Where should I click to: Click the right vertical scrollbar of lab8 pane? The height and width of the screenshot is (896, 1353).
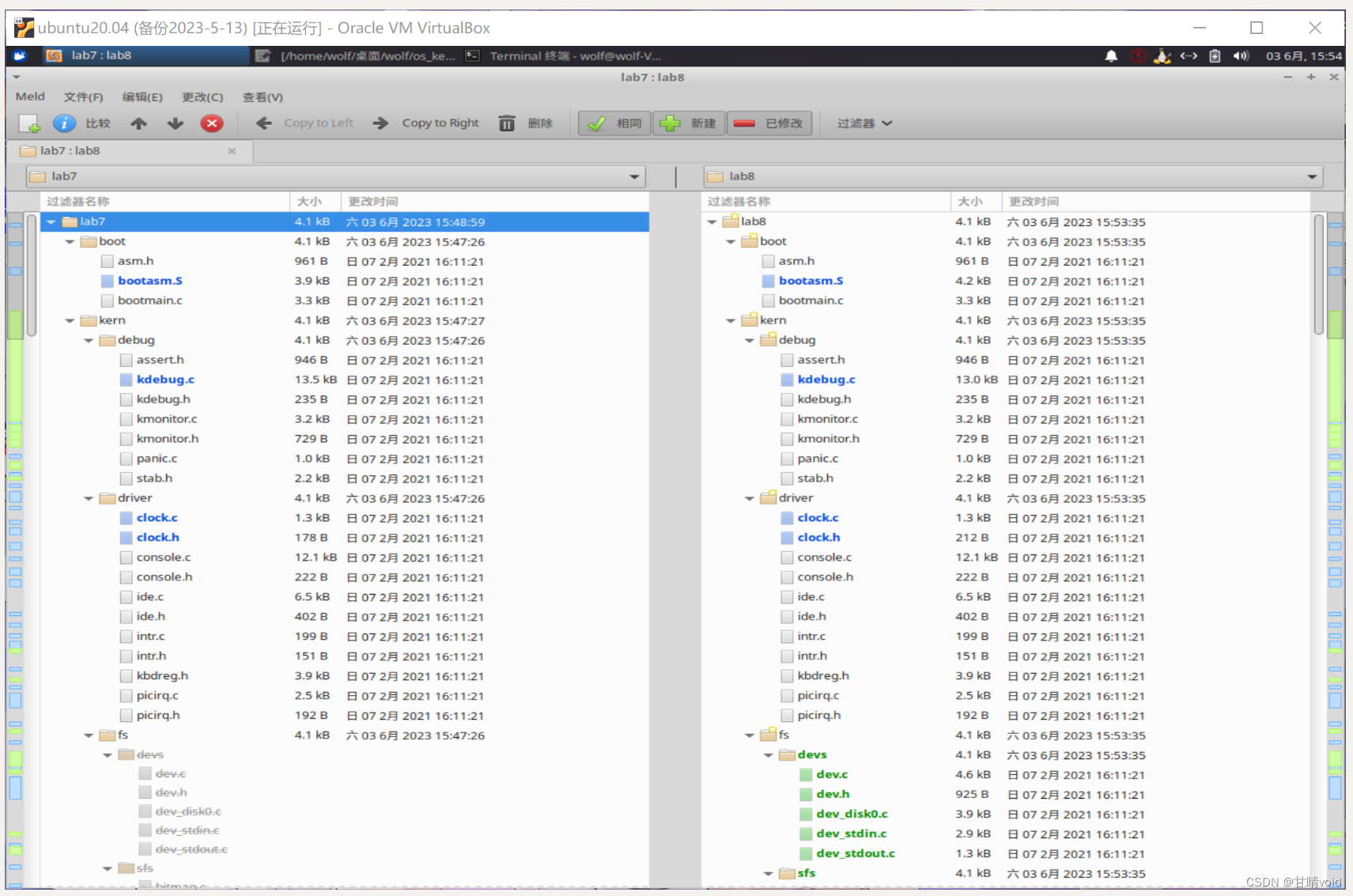coord(1320,269)
